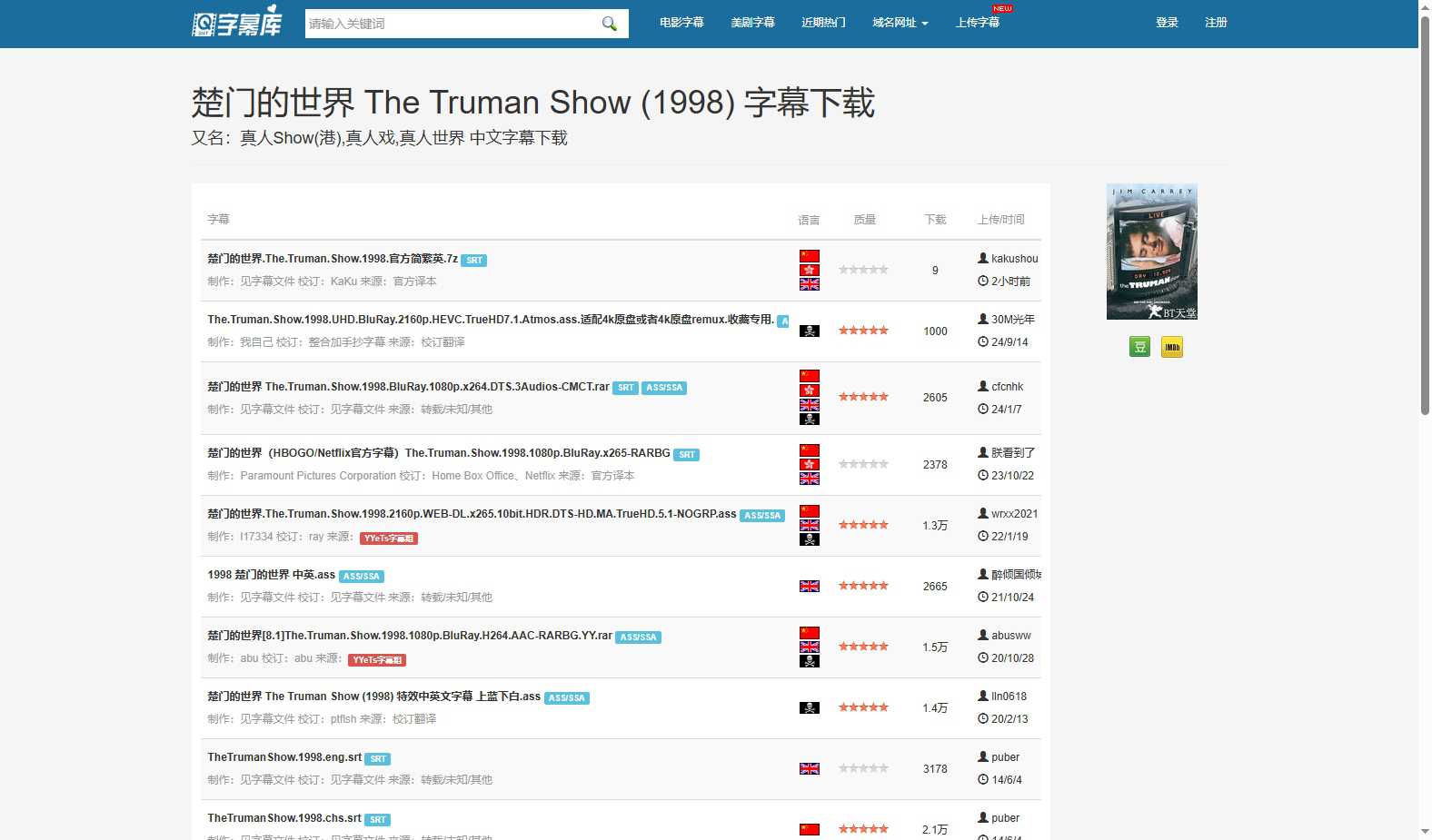Screen dimensions: 1432x840
Task: Click China flag in 官方简繁英.7z row
Action: point(810,256)
